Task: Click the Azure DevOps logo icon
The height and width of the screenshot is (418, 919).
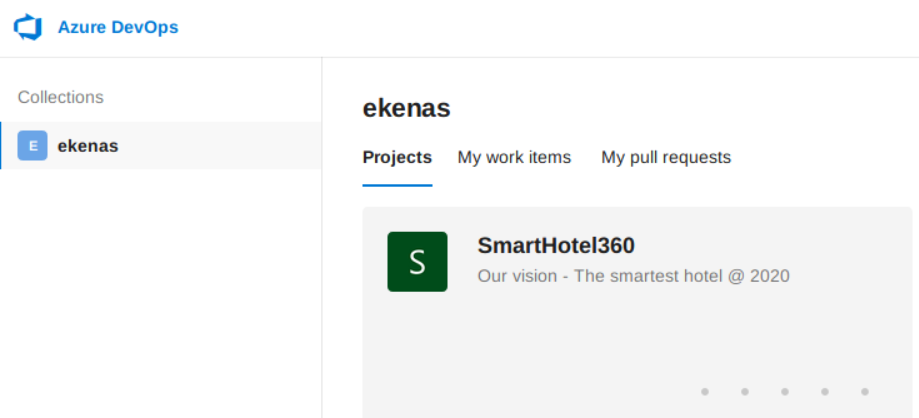Action: tap(27, 27)
